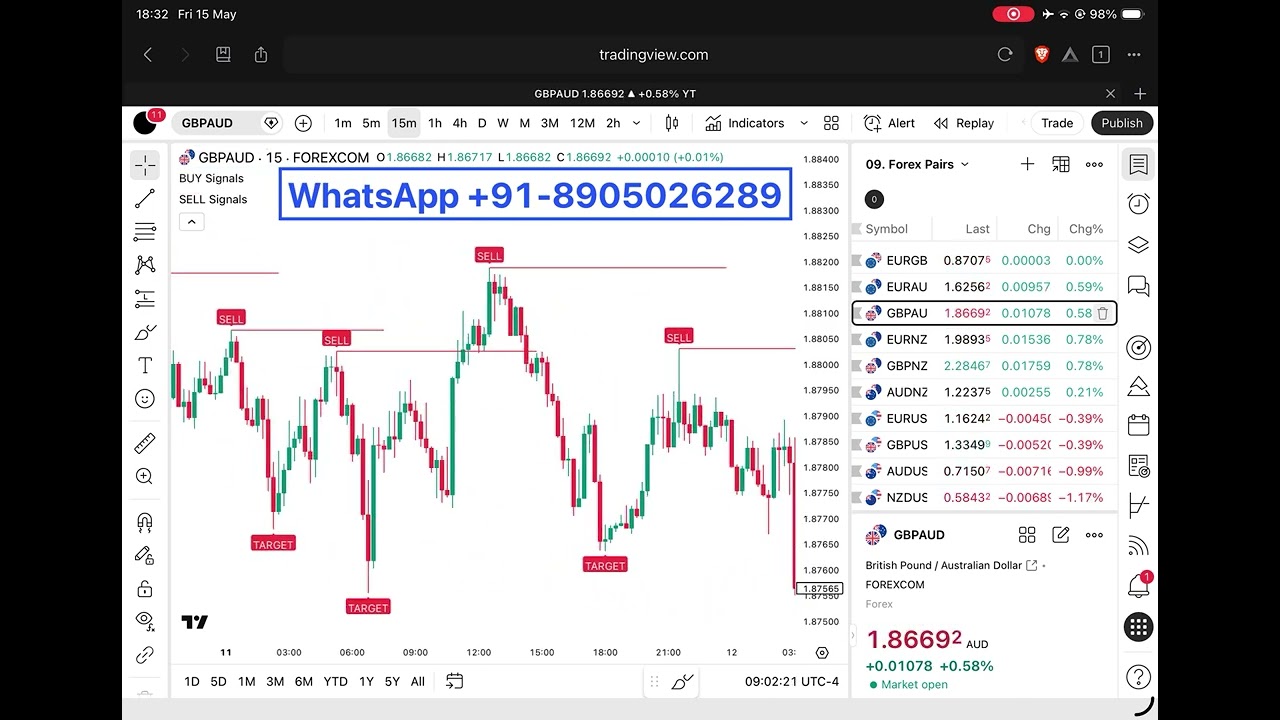The height and width of the screenshot is (720, 1280).
Task: Sort the watchlist by Chg% column
Action: pyautogui.click(x=1085, y=229)
